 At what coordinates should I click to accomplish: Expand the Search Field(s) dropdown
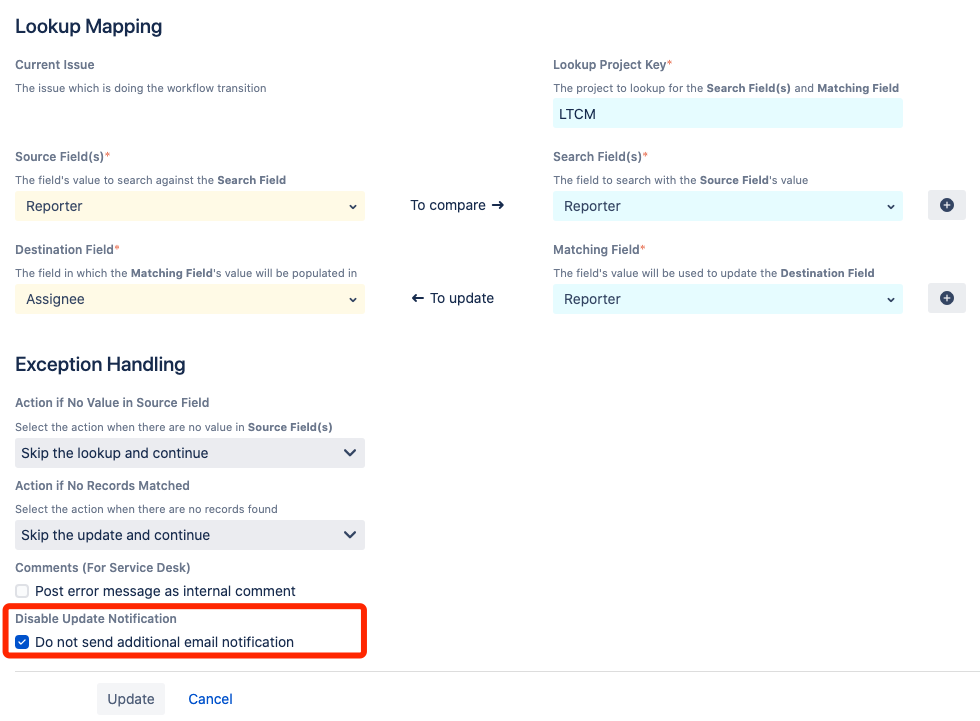[x=727, y=206]
